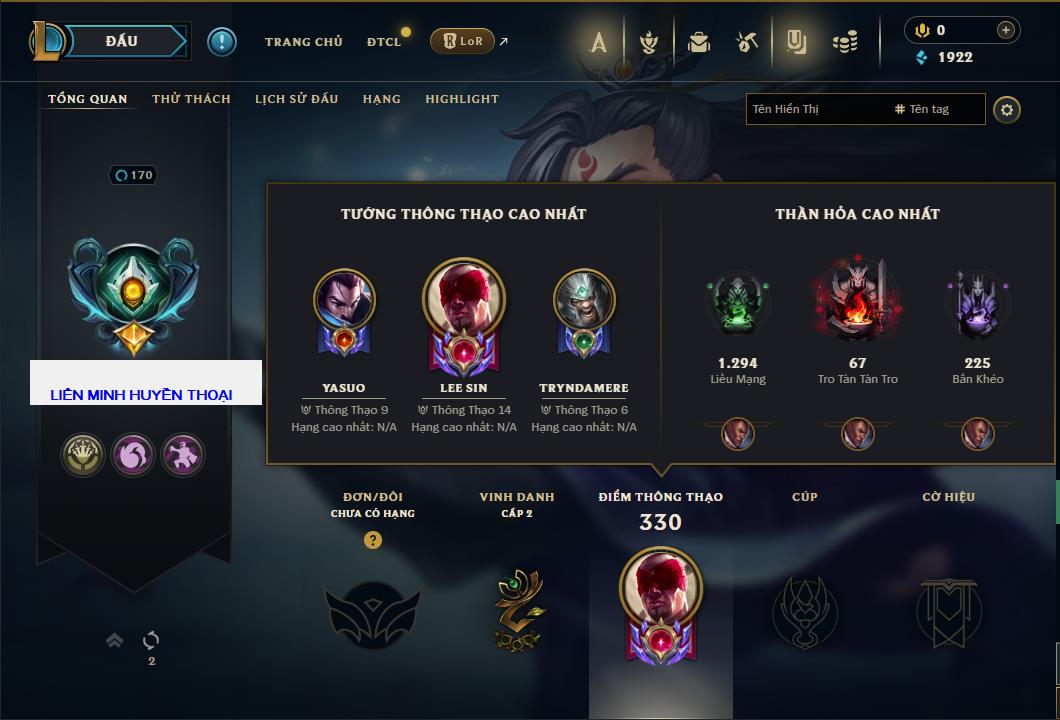Open the Loot hammer icon

click(x=747, y=43)
